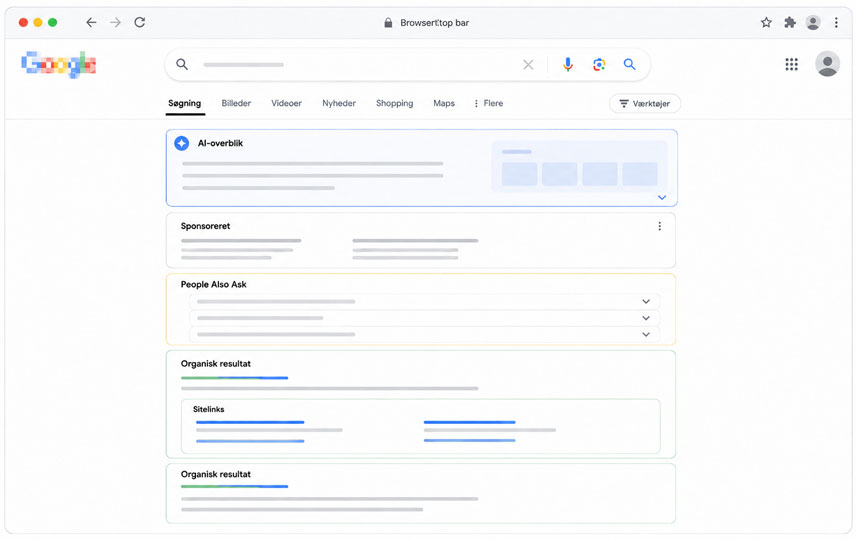This screenshot has width=856, height=540.
Task: Reload the page with the refresh icon
Action: coord(140,22)
